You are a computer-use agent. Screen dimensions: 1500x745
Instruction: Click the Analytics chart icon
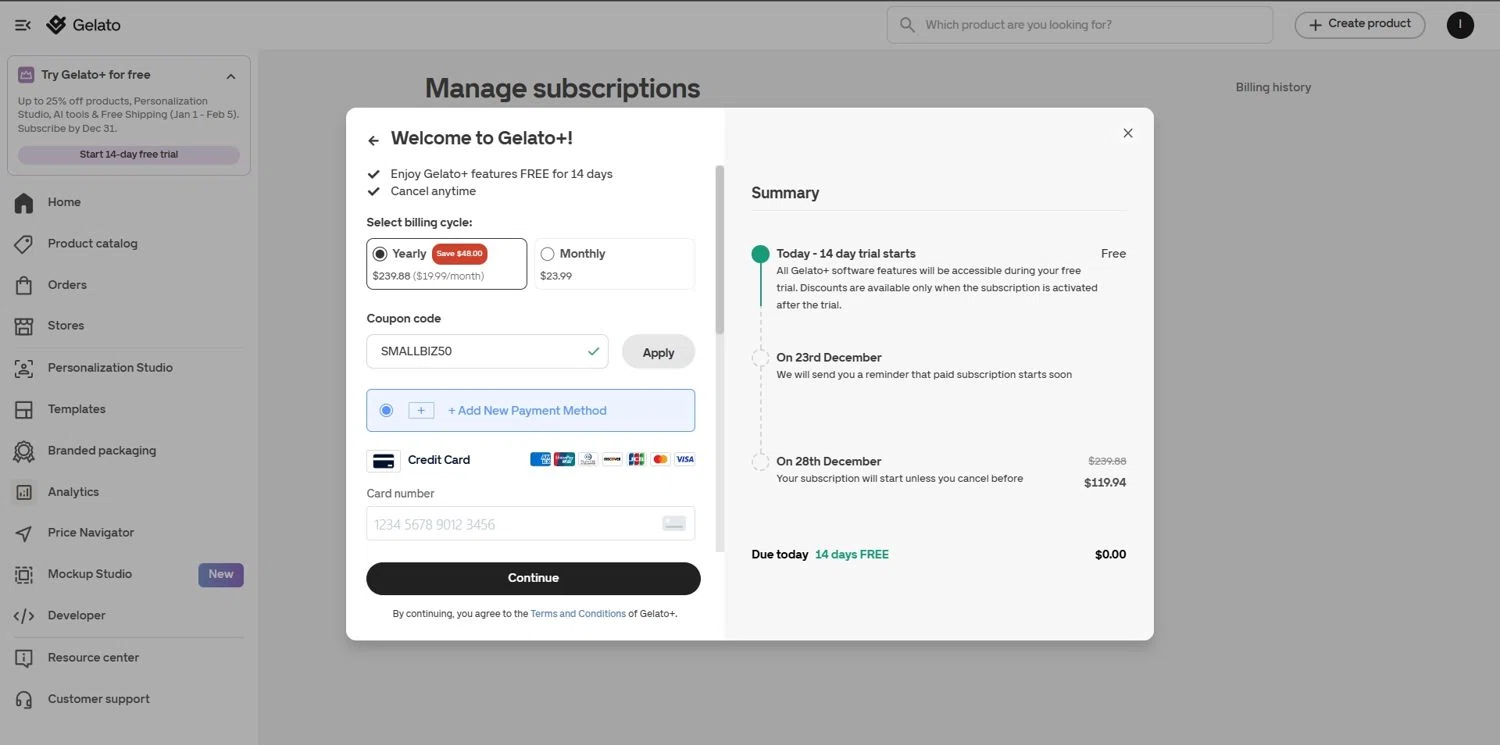[24, 493]
